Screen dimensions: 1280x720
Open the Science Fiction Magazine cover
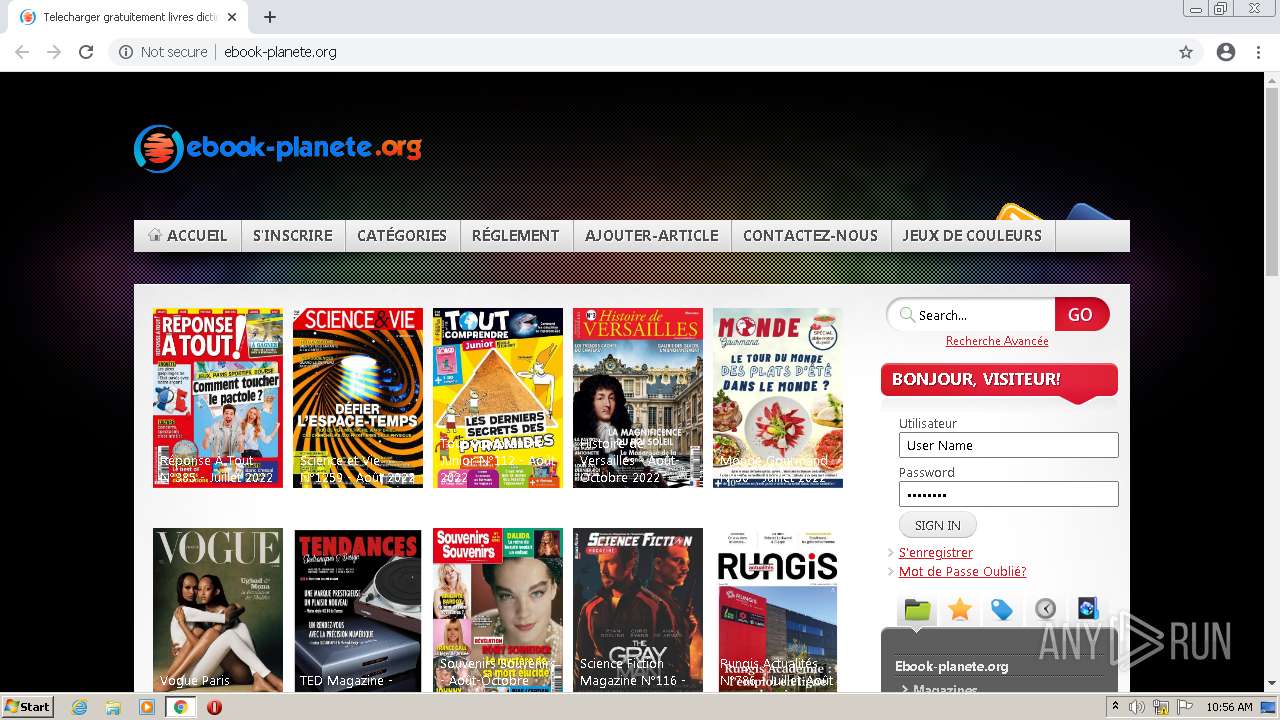pos(638,610)
